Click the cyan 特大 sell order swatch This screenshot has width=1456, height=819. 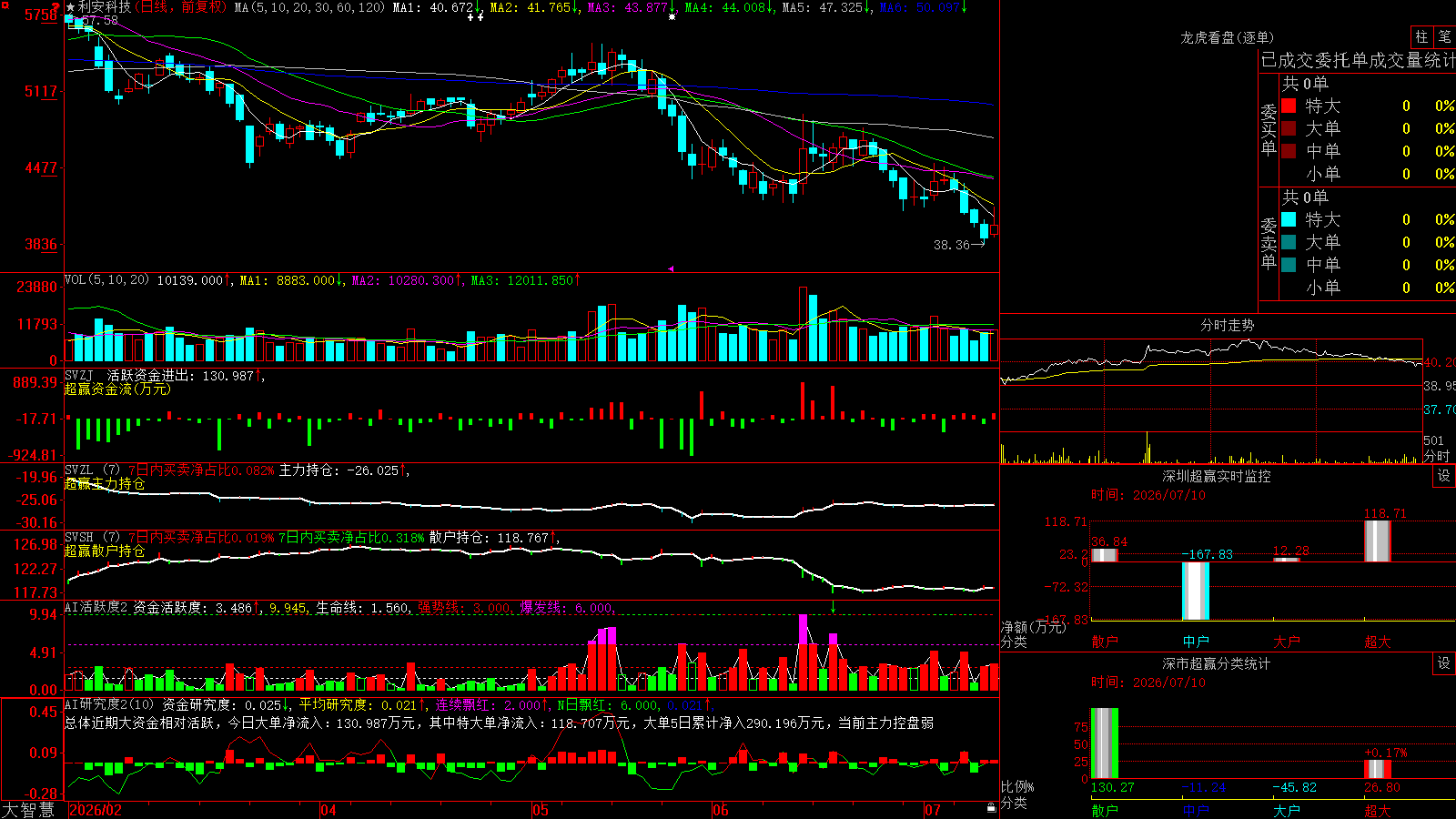coord(1289,219)
